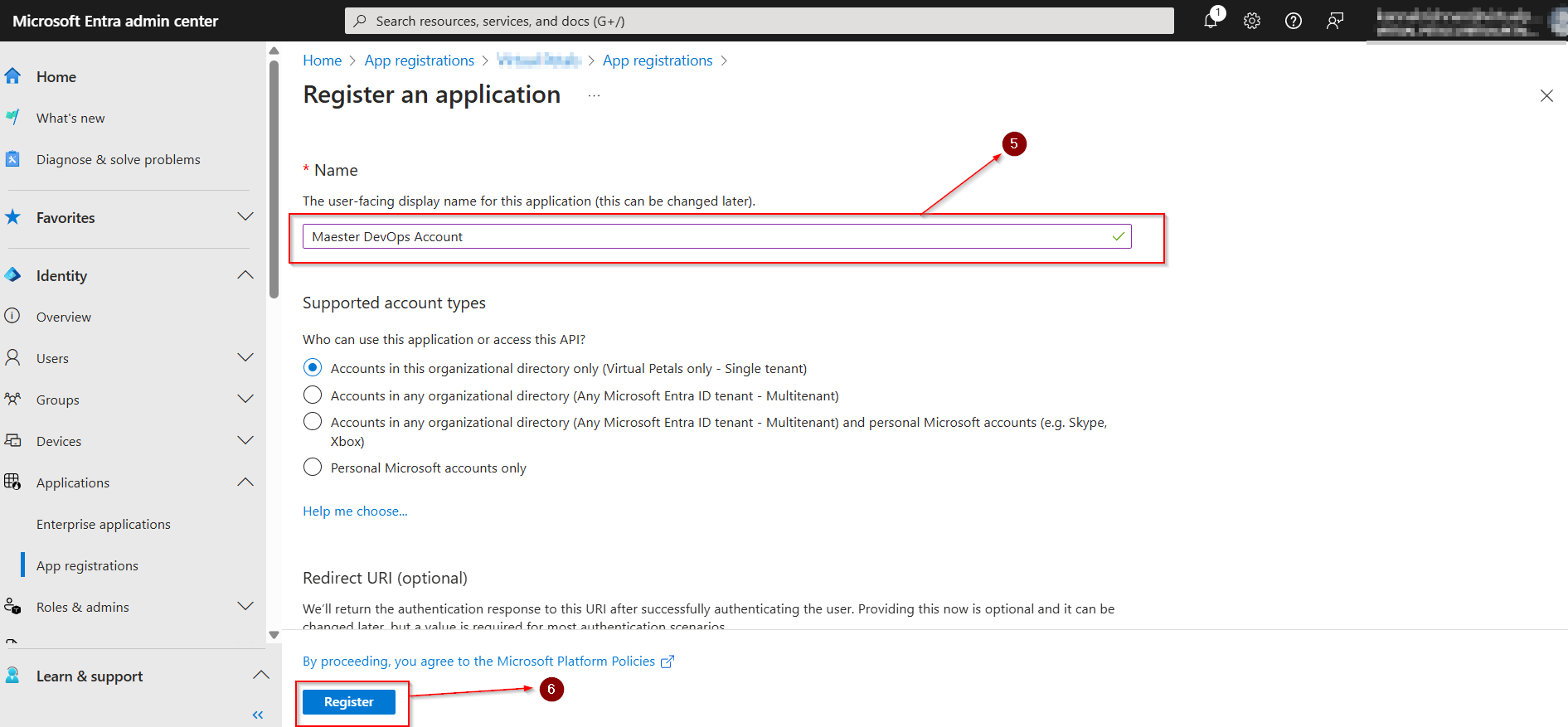Viewport: 1568px width, 727px height.
Task: Click the Identity diamond icon
Action: pos(12,275)
